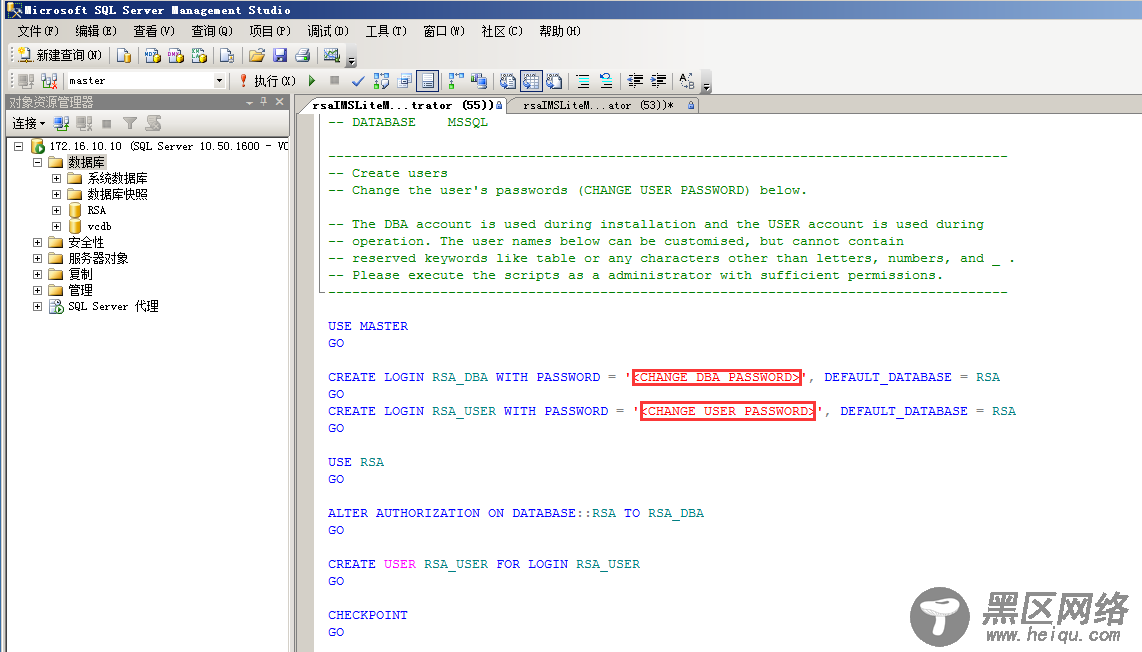This screenshot has width=1142, height=652.
Task: Open Object Explorer window position dropdown arrow
Action: [x=250, y=102]
